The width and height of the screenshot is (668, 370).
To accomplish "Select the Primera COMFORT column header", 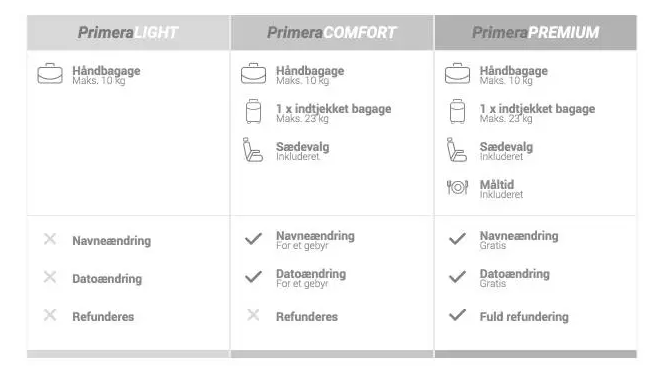I will [x=332, y=33].
